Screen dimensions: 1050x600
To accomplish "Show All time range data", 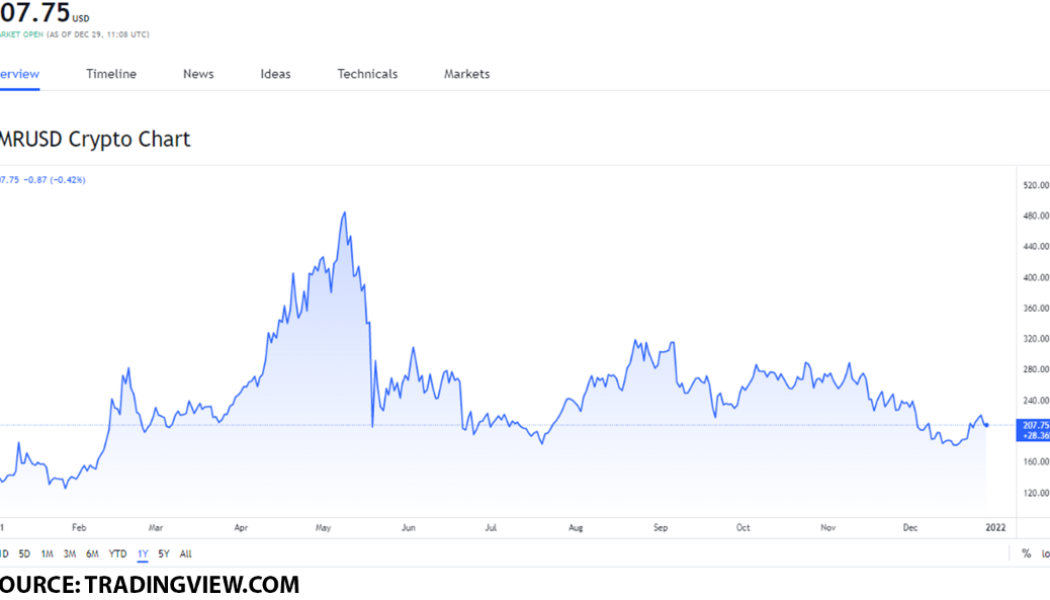I will coord(185,554).
